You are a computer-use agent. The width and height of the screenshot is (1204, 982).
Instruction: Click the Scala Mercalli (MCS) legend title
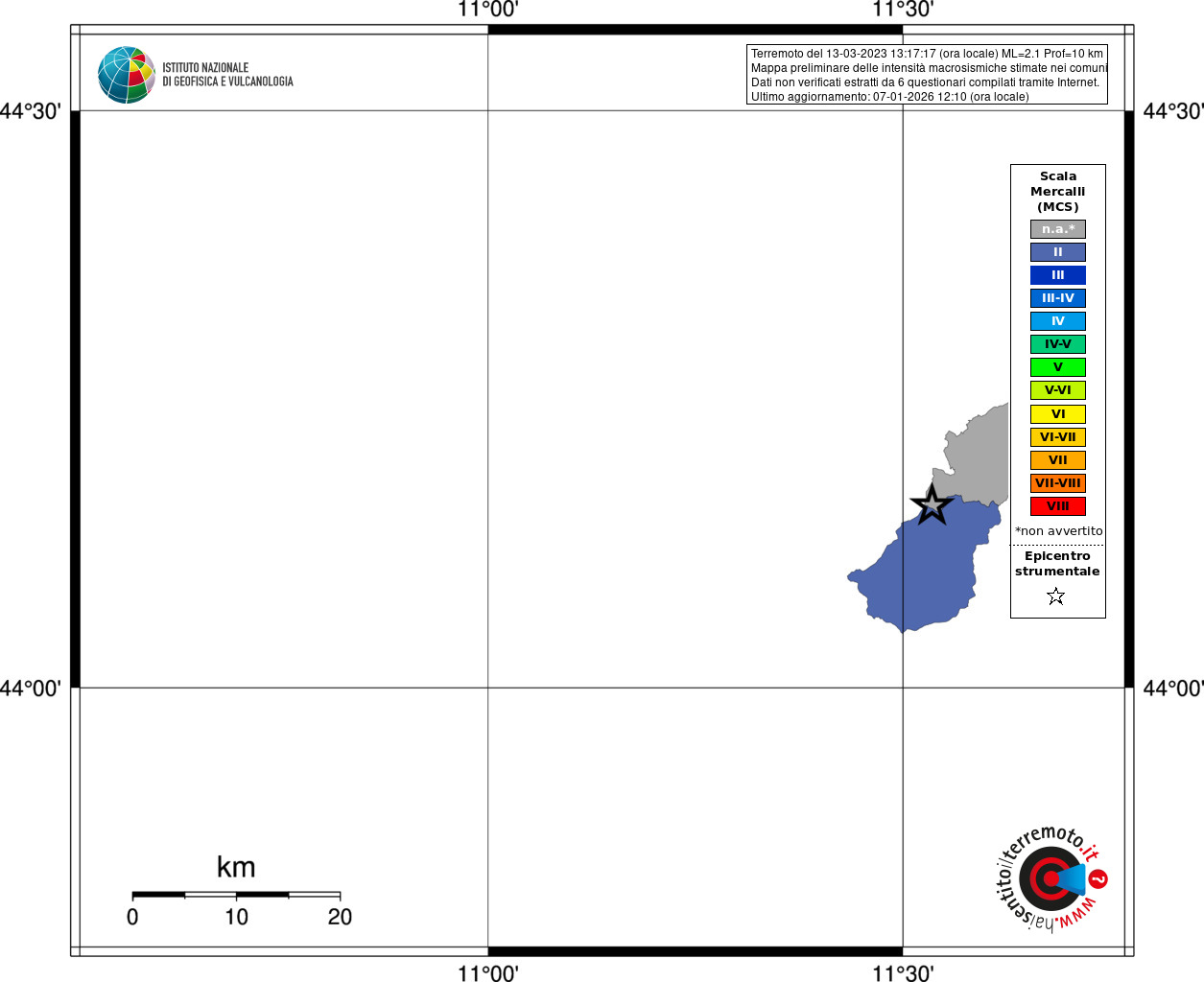(1058, 192)
